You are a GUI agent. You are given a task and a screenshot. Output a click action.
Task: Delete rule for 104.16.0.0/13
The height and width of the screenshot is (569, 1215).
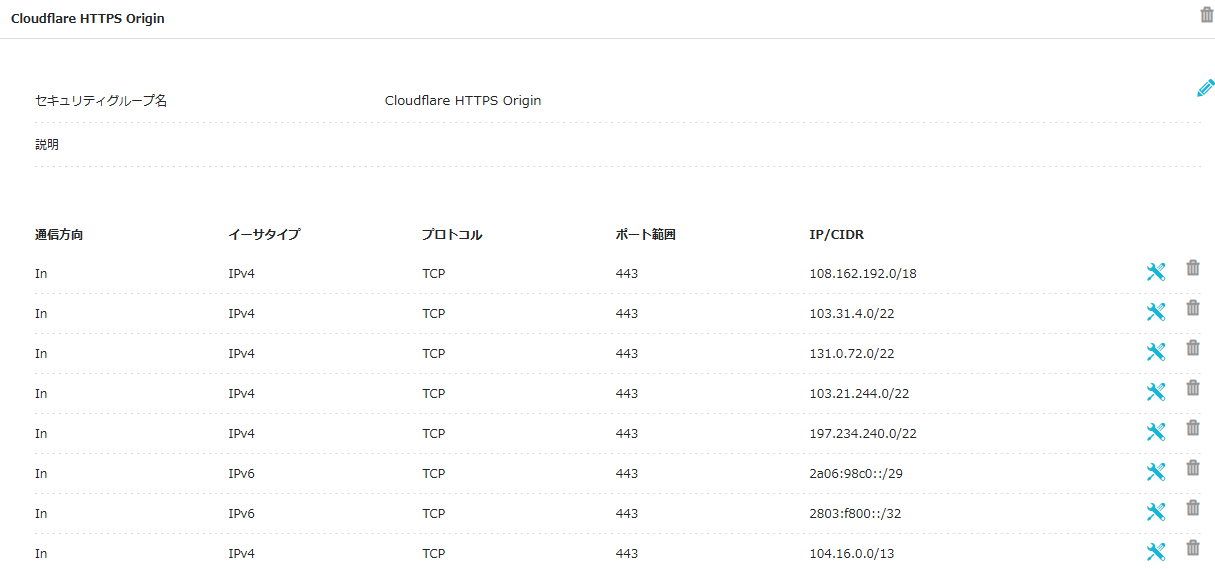(1193, 548)
